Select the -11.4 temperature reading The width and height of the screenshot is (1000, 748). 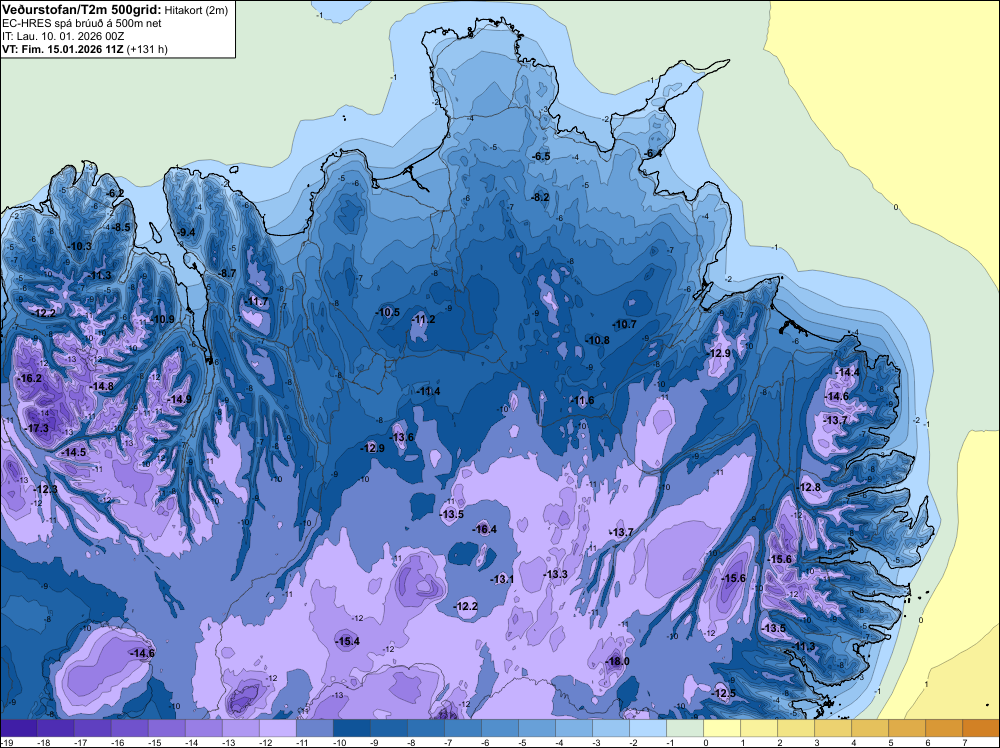[428, 391]
